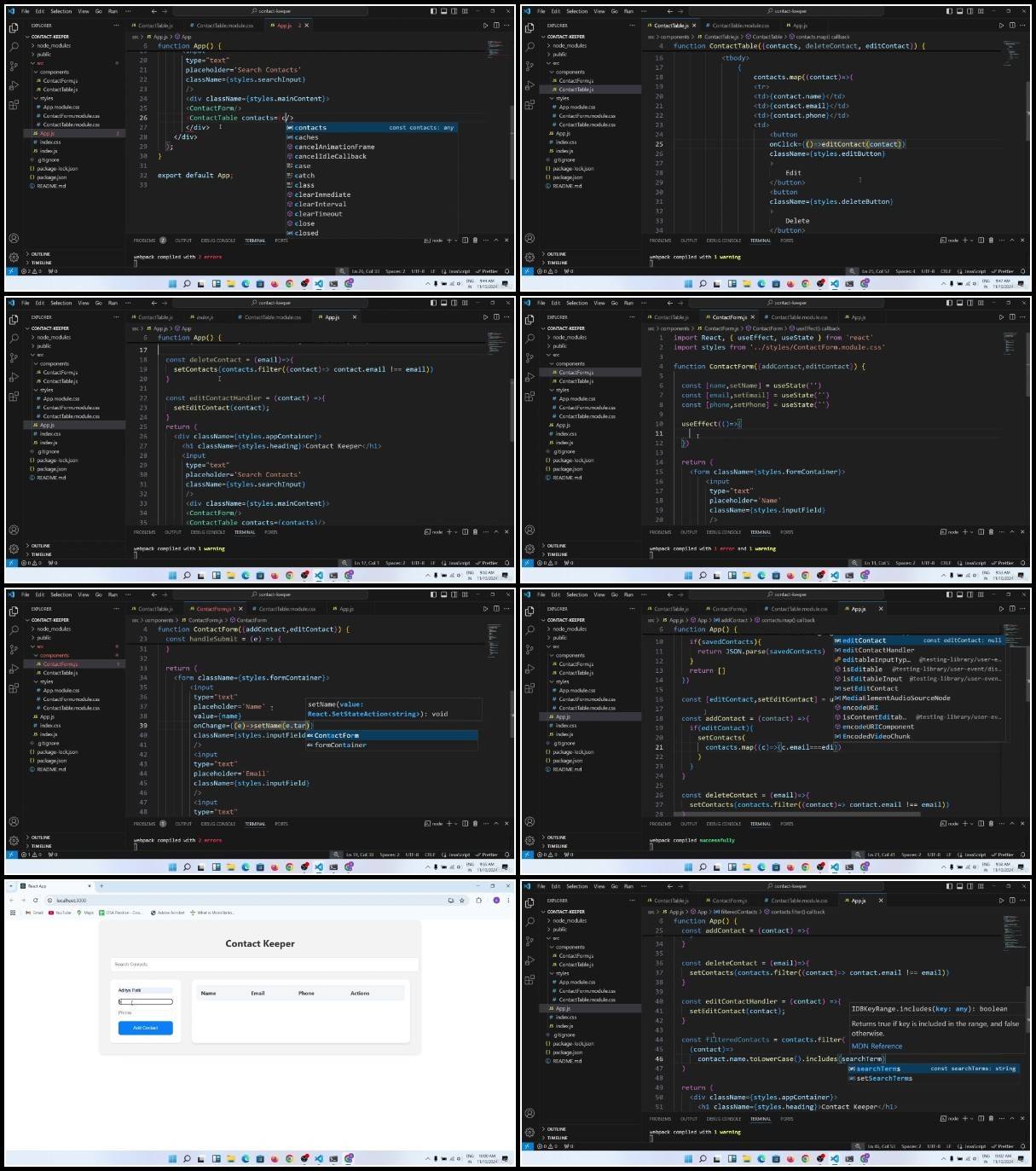This screenshot has width=1036, height=1171.
Task: Open Chrome's tab search dropdown arrow
Action: coord(11,886)
